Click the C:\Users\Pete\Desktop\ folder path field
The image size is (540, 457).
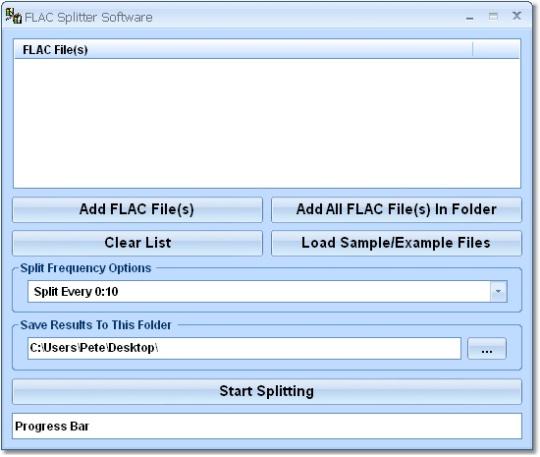tap(244, 349)
